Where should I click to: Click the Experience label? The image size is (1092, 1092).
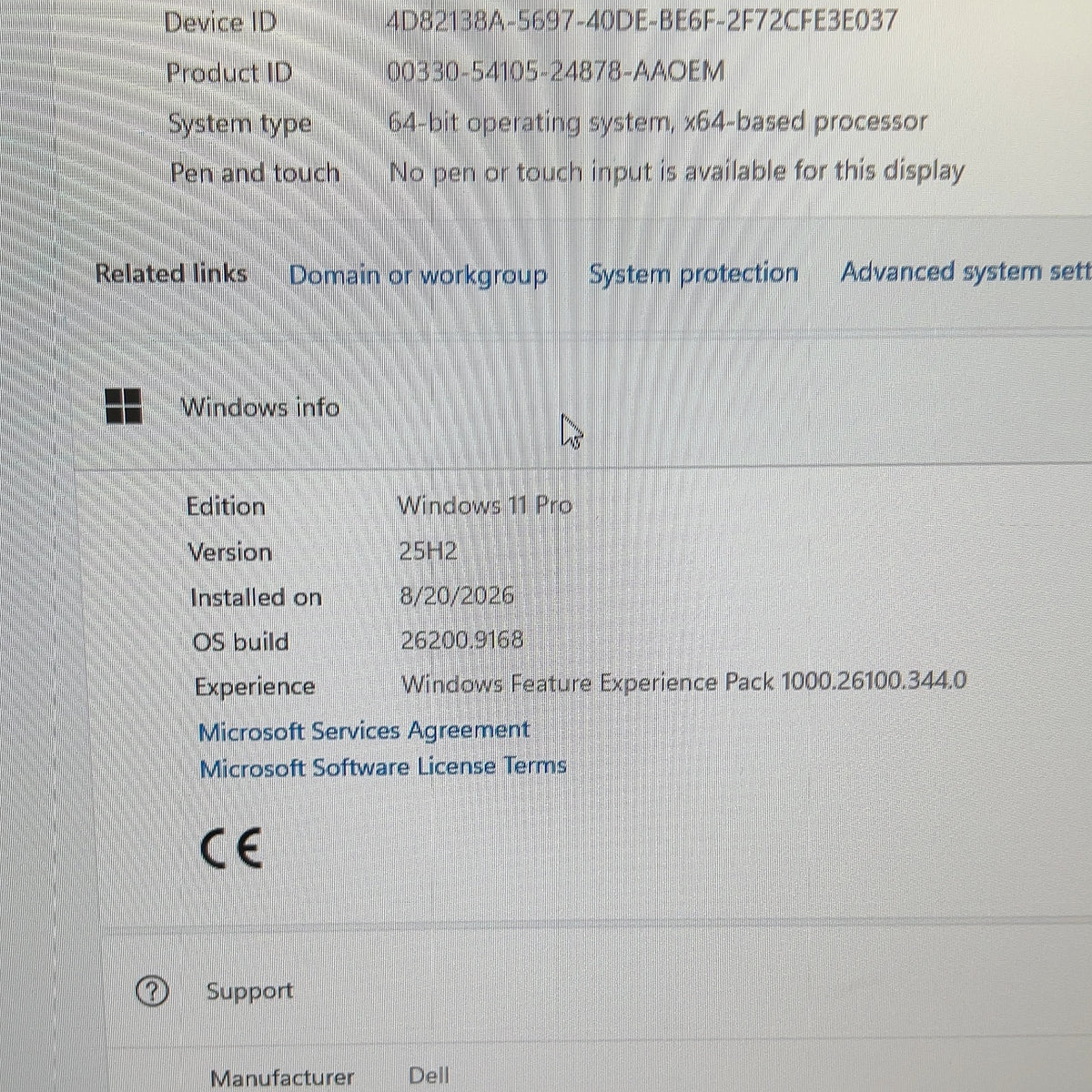[255, 687]
